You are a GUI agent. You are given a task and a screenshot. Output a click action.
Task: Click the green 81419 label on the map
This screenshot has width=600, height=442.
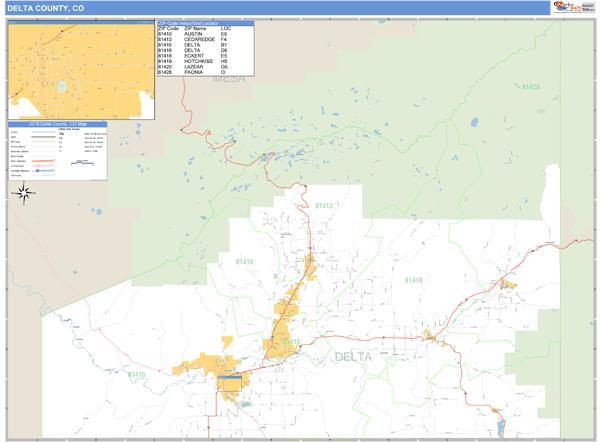[x=414, y=281]
